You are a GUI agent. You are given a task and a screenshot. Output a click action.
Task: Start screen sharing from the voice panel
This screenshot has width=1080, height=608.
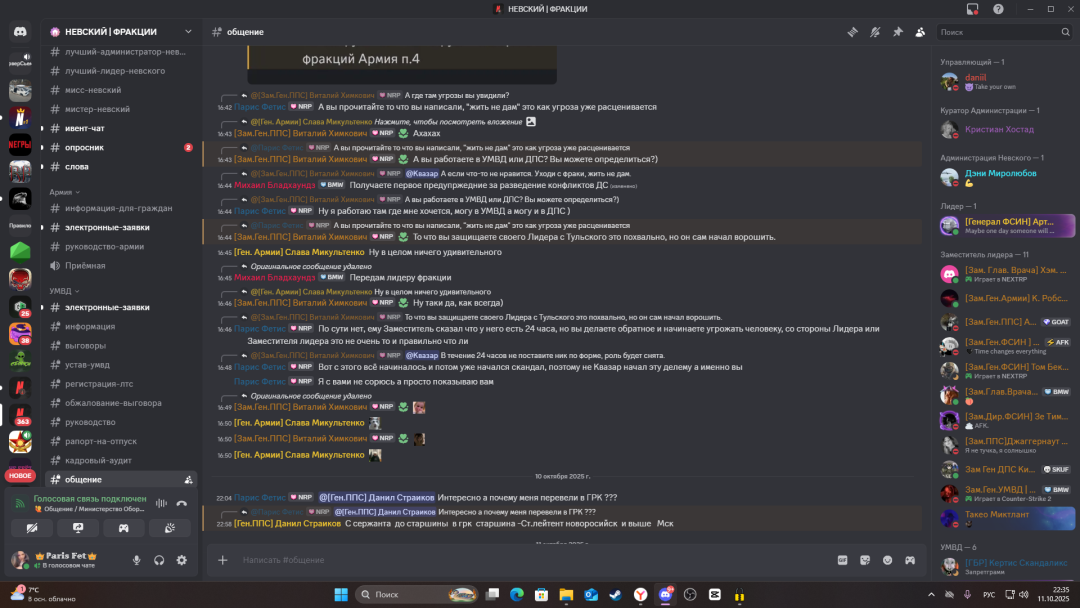[78, 527]
